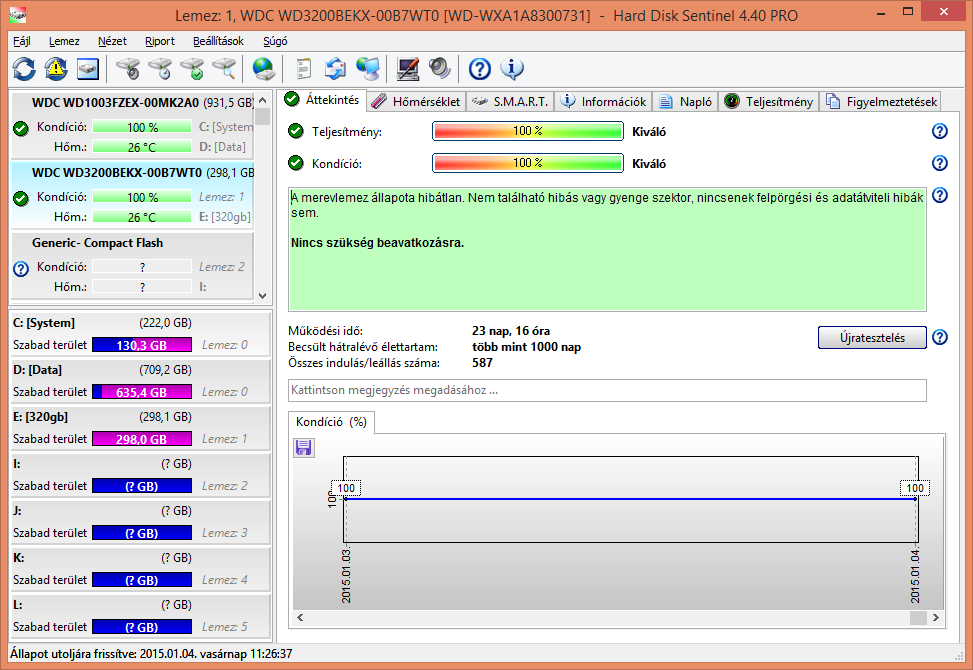Click the Újratesztelés button

click(x=872, y=337)
